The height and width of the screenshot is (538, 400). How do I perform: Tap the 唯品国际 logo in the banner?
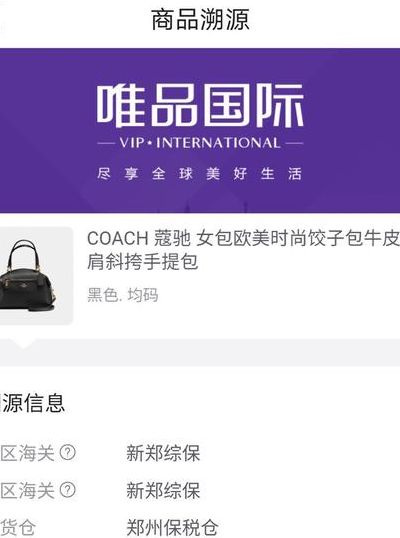coord(200,105)
